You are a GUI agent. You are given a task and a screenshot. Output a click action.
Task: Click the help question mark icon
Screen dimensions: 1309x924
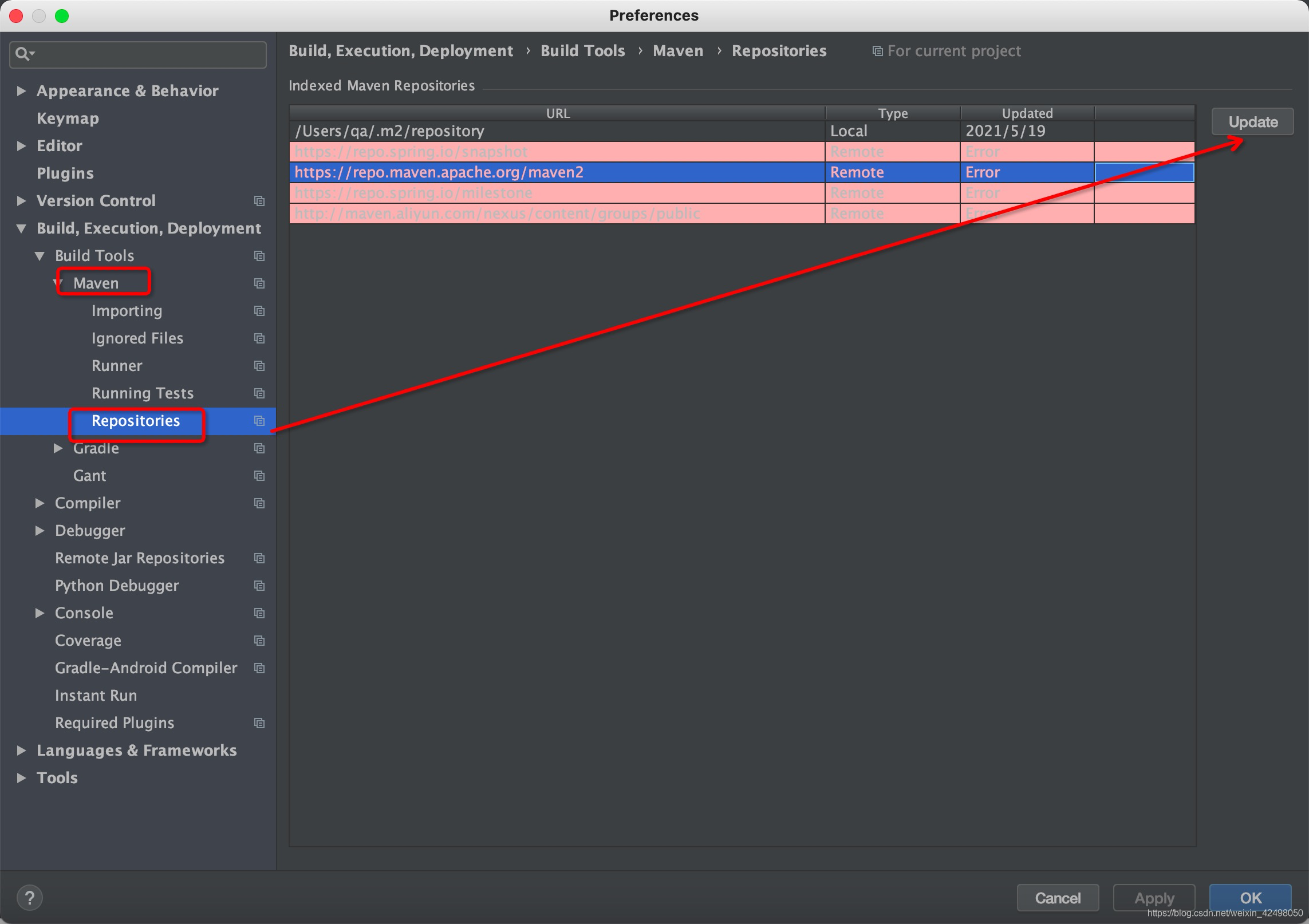30,897
